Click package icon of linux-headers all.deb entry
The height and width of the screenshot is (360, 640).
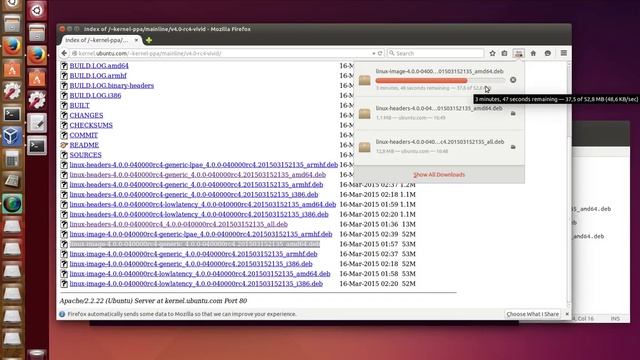click(364, 147)
